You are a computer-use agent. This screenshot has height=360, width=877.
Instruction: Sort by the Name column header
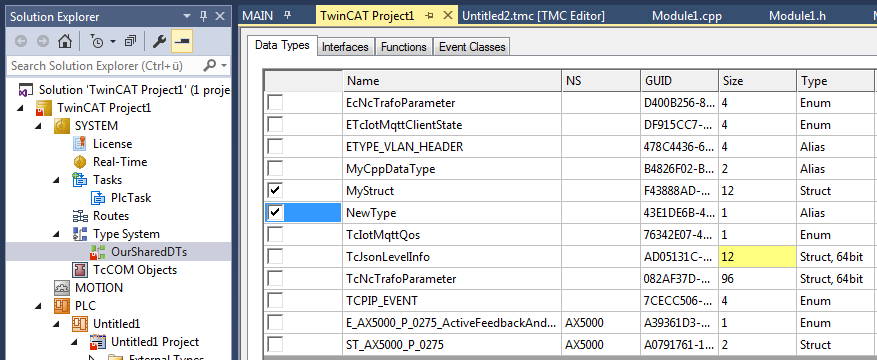pos(452,80)
